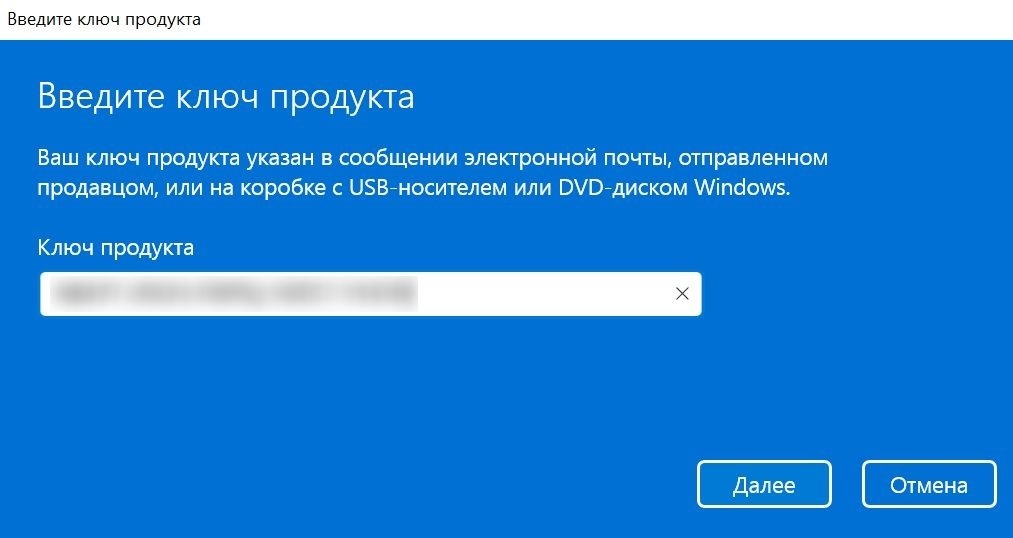Erase entered key using the clear icon
Screen dimensions: 1013x538
tap(682, 294)
